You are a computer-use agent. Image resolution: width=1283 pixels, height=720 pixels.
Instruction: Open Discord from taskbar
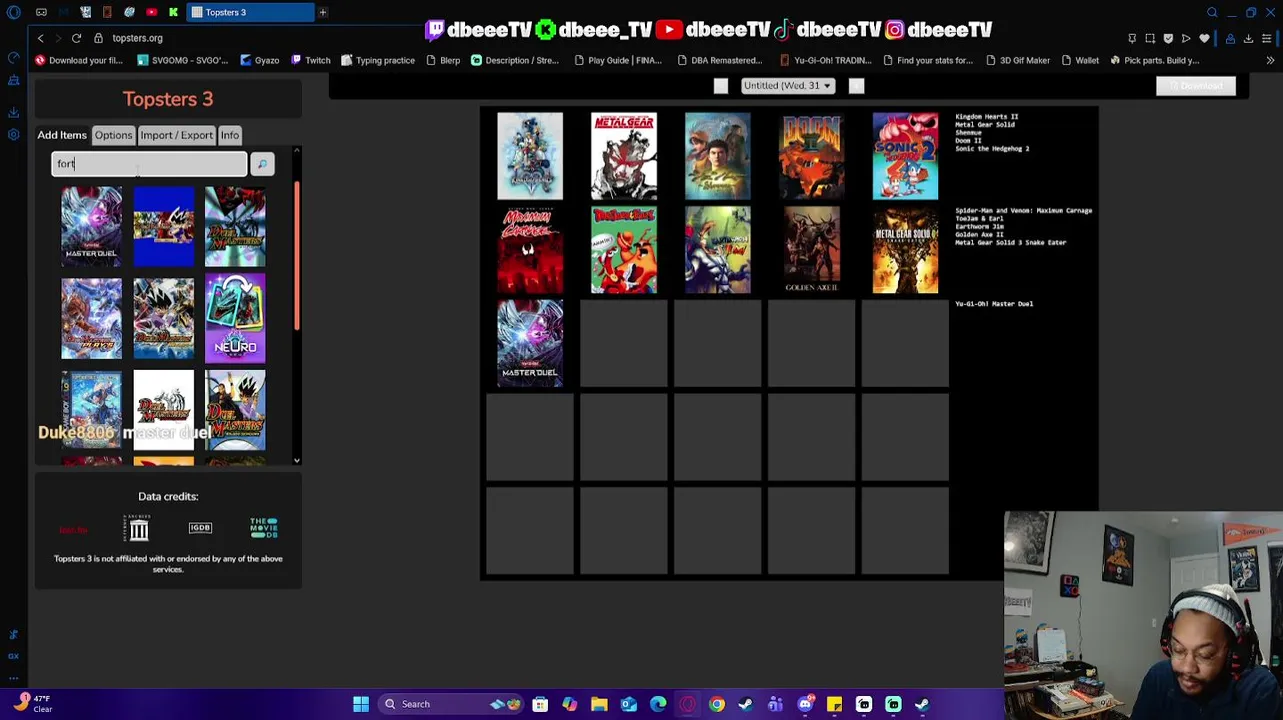pyautogui.click(x=805, y=704)
